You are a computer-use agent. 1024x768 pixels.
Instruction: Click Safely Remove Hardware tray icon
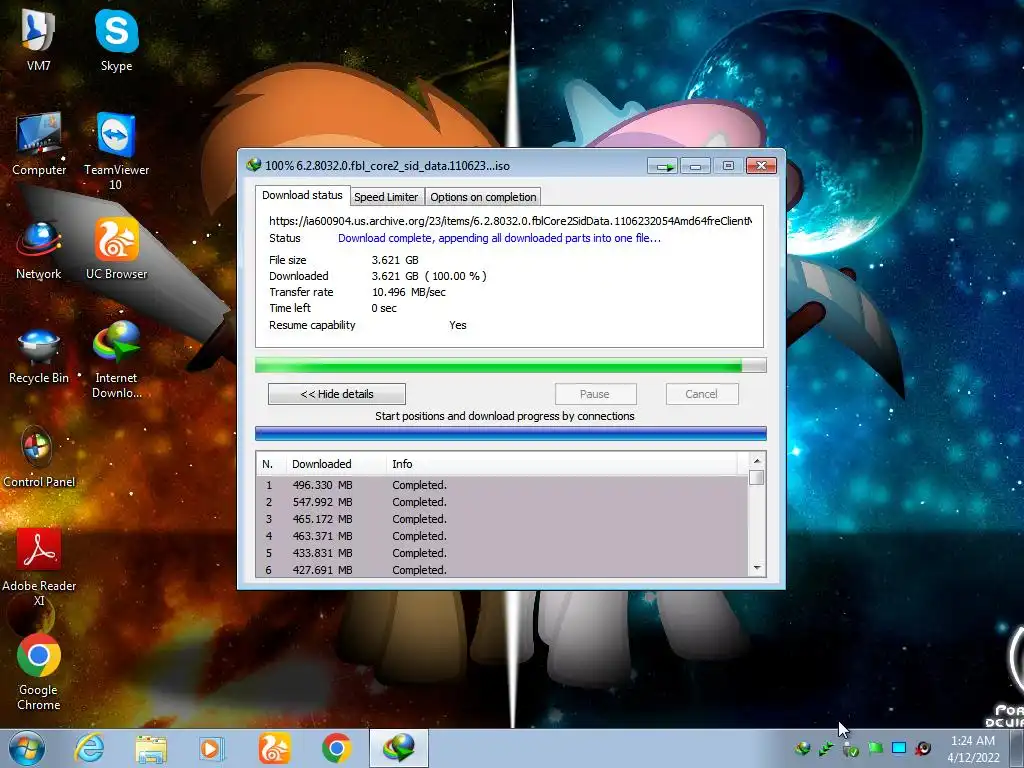(850, 750)
